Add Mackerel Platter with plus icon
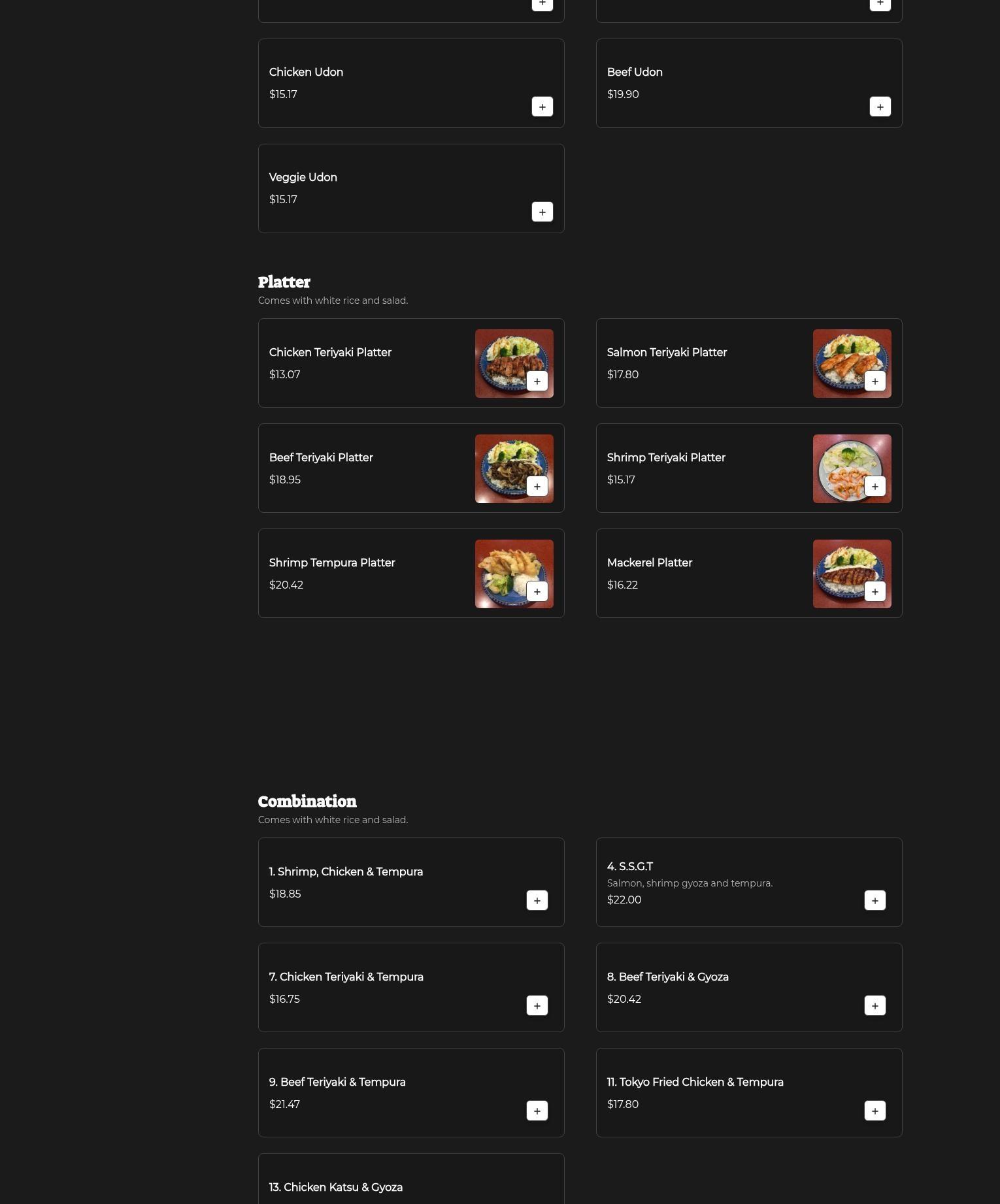The height and width of the screenshot is (1204, 1000). [875, 591]
